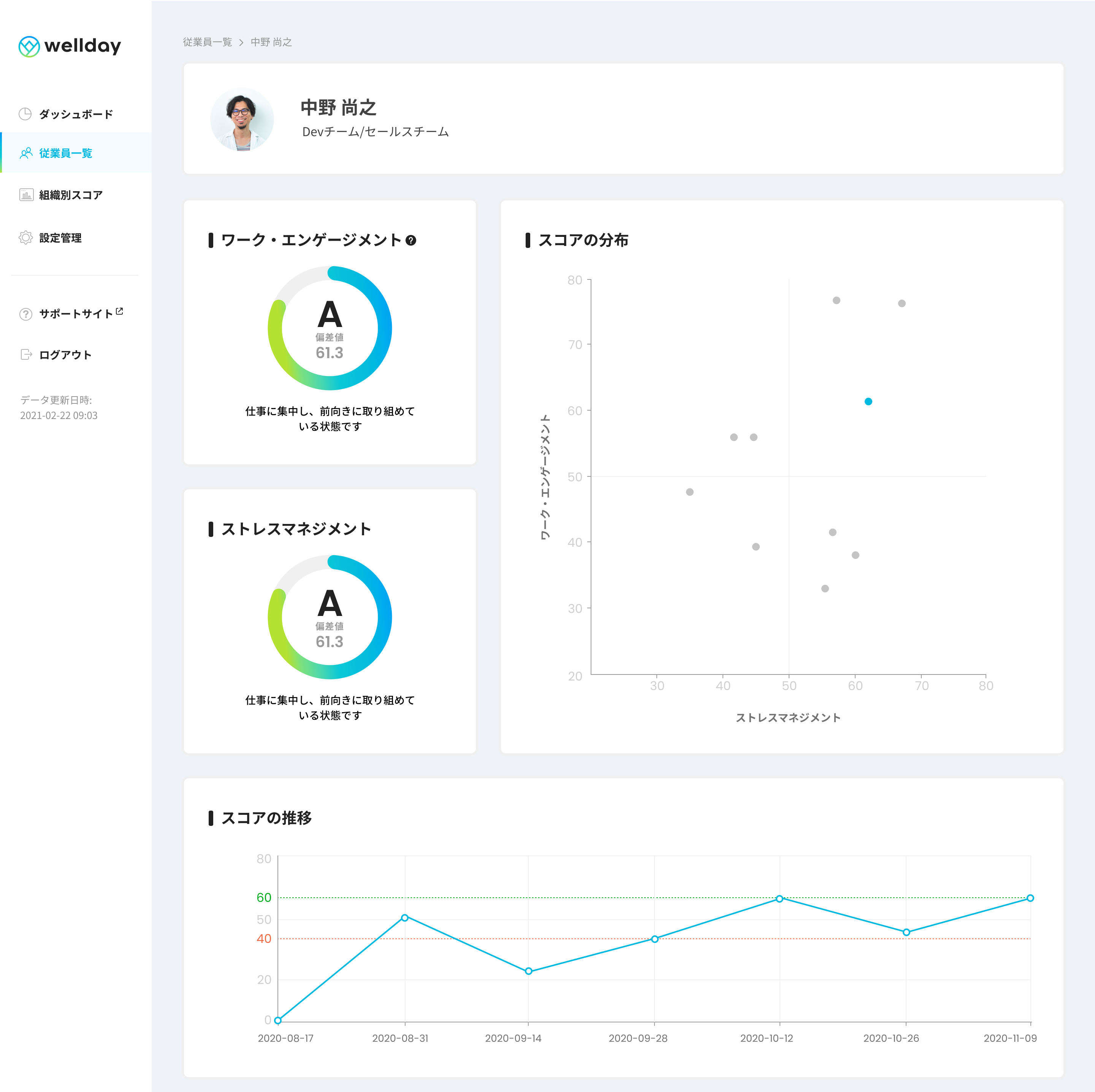Click external link icon beside サポートサイト

point(120,311)
